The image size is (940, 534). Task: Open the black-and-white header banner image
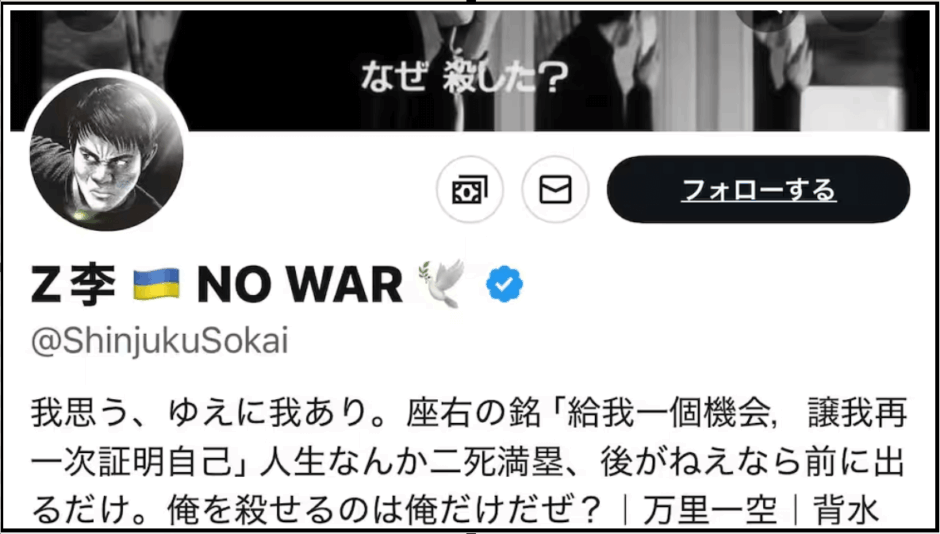pos(470,71)
